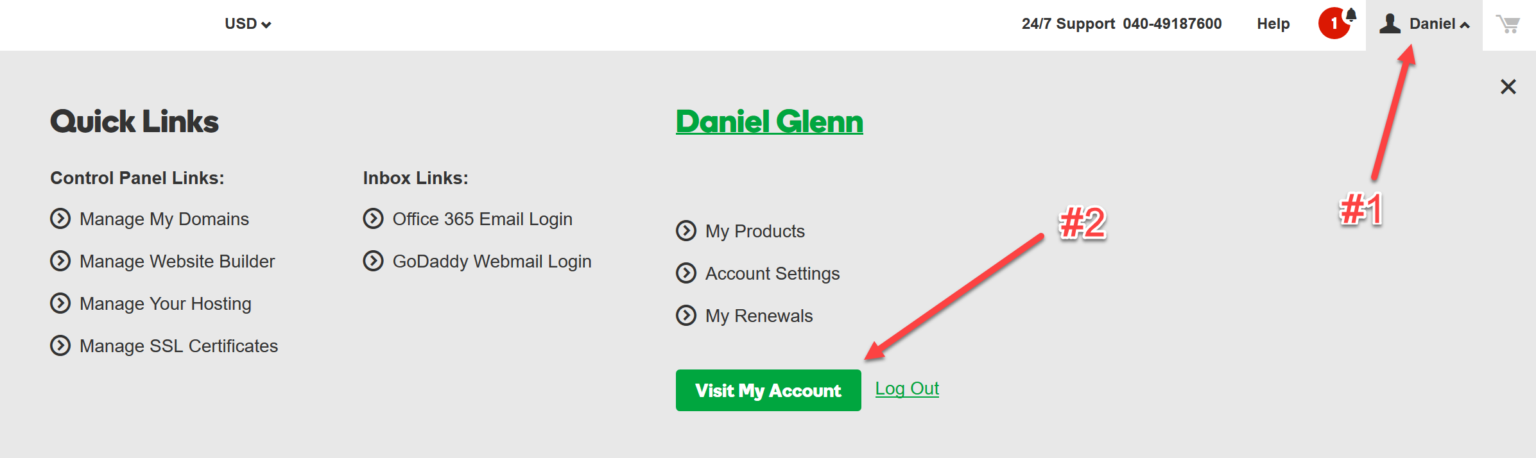Select My Renewals from account menu
1536x458 pixels.
tap(758, 316)
